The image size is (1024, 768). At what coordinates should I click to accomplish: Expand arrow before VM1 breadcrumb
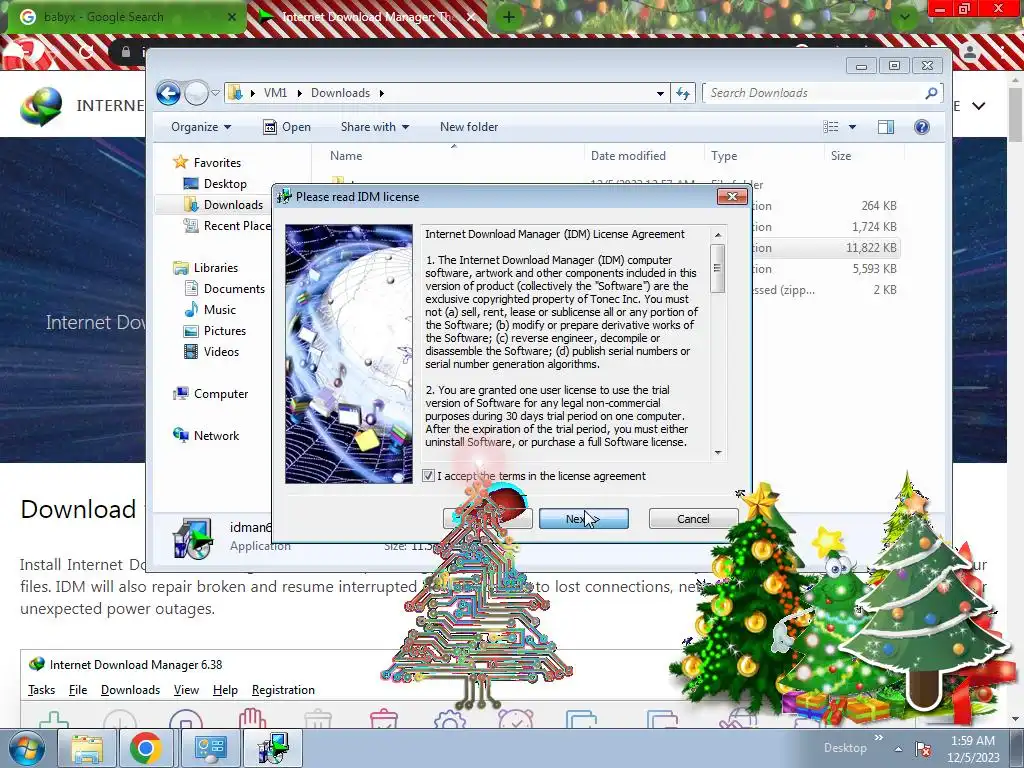(x=253, y=93)
